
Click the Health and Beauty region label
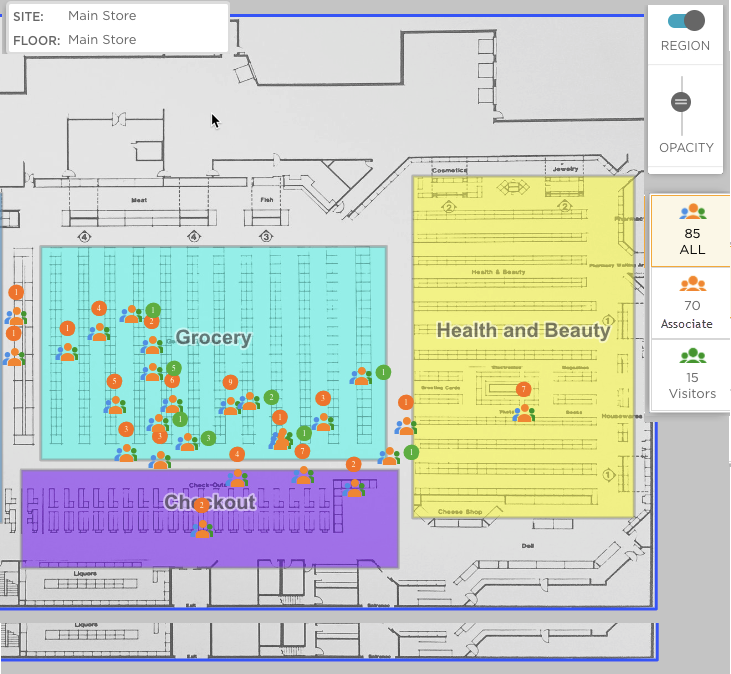[523, 330]
